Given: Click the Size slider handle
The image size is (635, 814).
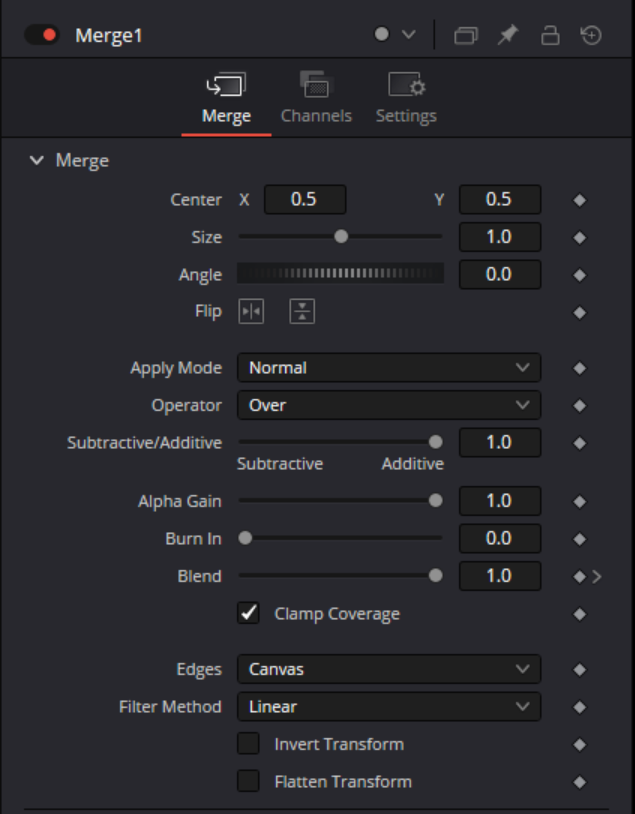Looking at the screenshot, I should 341,237.
